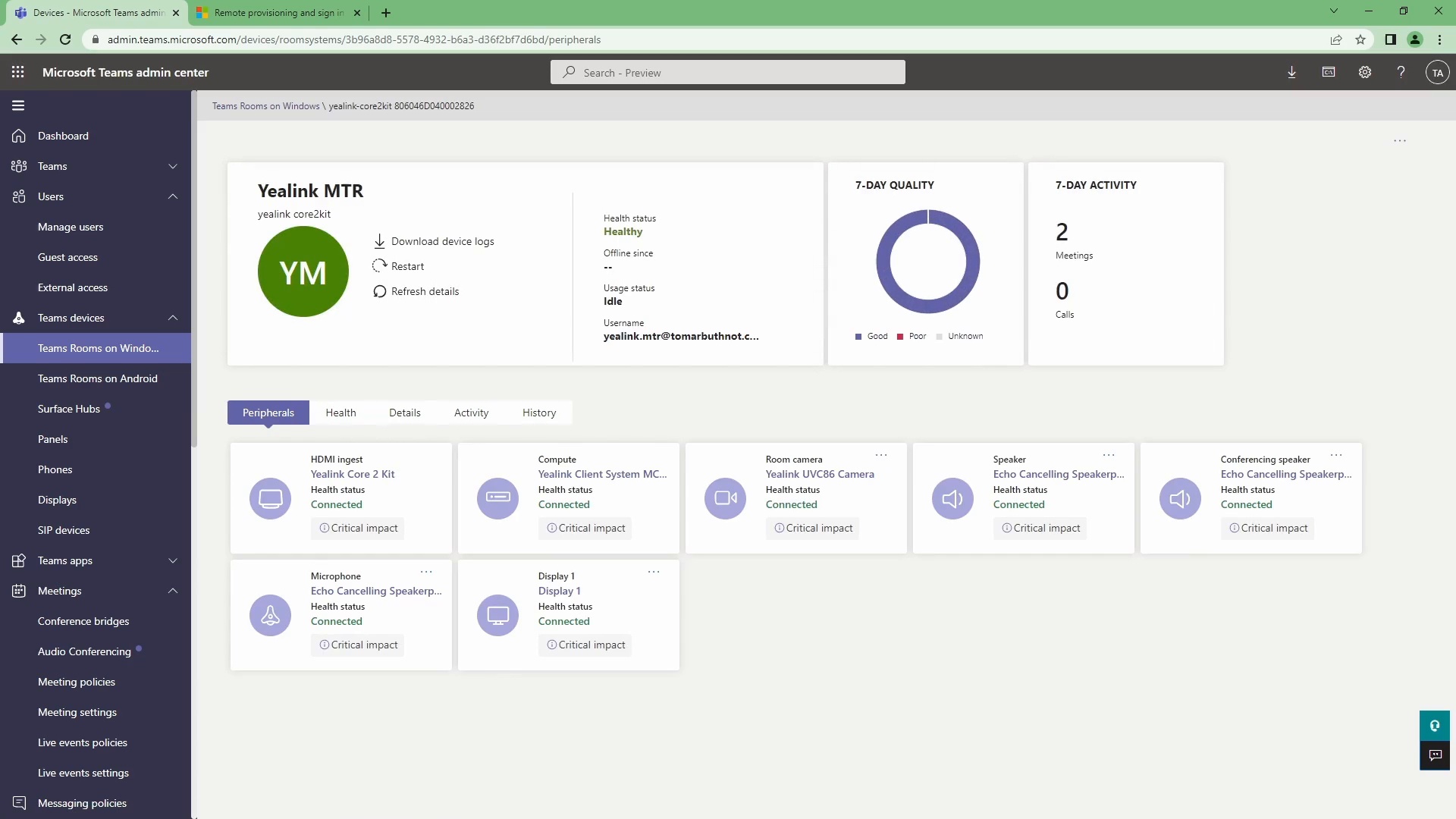Image resolution: width=1456 pixels, height=819 pixels.
Task: Open the Surface Hubs section
Action: pyautogui.click(x=68, y=408)
